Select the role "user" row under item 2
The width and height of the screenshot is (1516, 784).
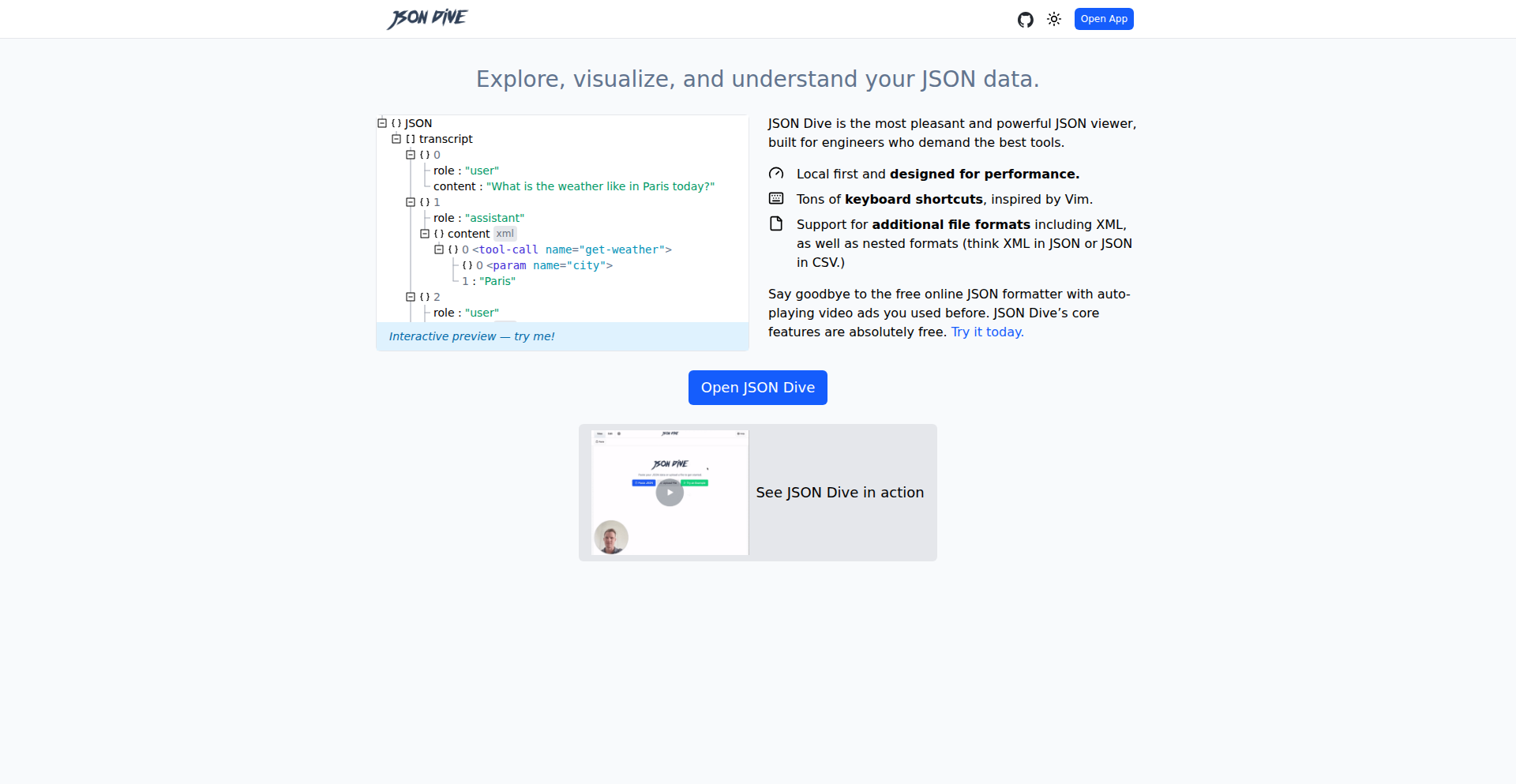click(466, 313)
